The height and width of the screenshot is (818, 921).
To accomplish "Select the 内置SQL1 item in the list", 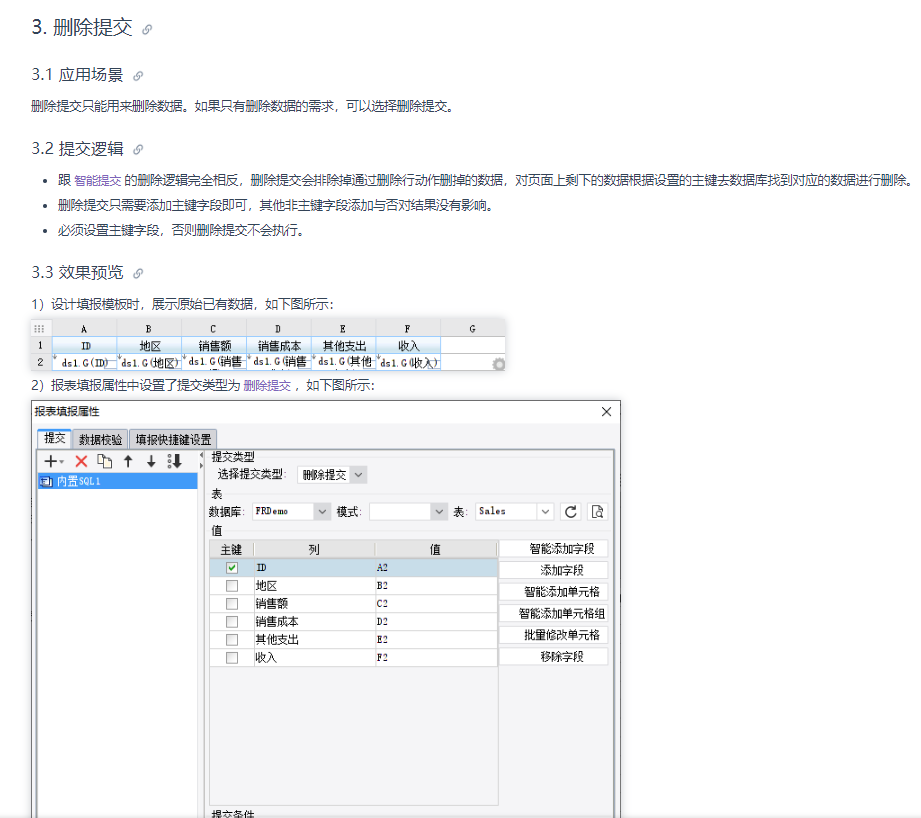I will click(117, 482).
